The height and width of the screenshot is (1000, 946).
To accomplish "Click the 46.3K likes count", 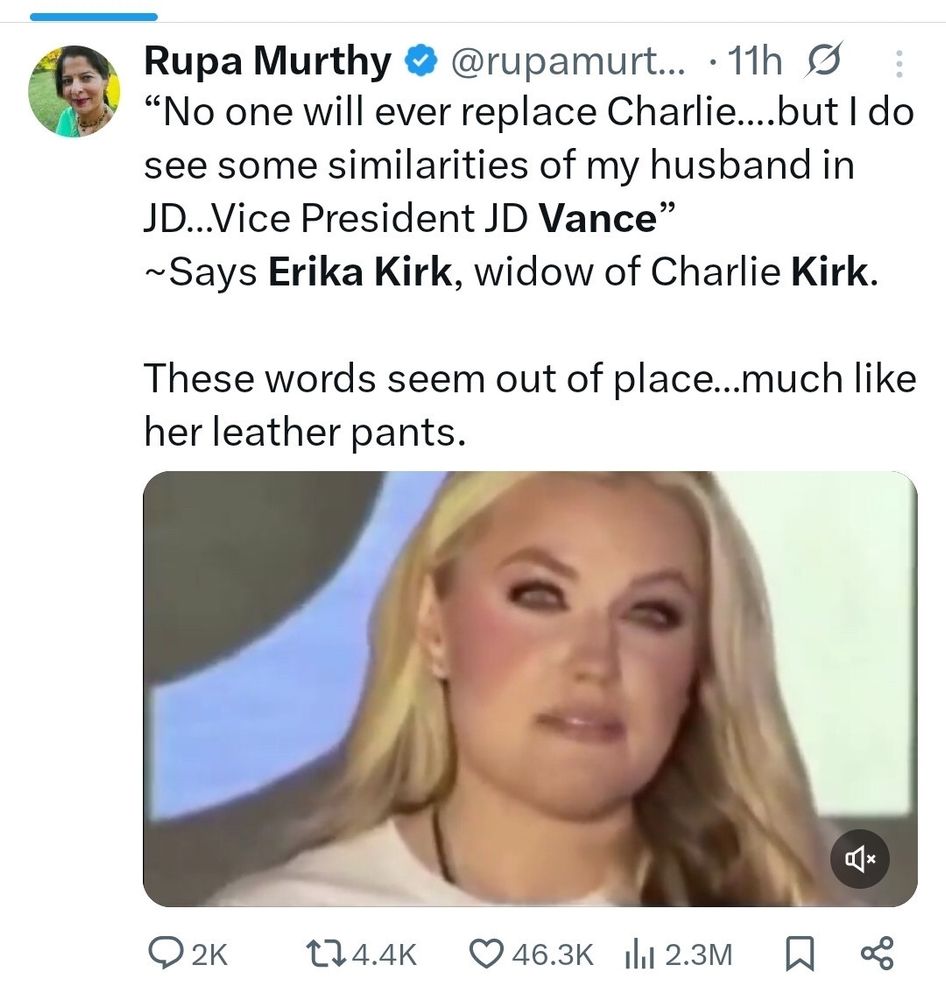I will (x=551, y=954).
